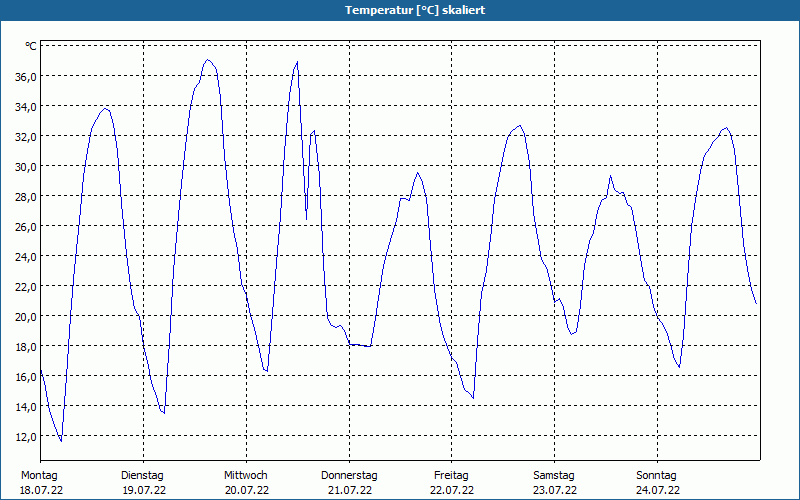
Task: Click the Tuesday temperature peak near 37°C
Action: pos(207,60)
